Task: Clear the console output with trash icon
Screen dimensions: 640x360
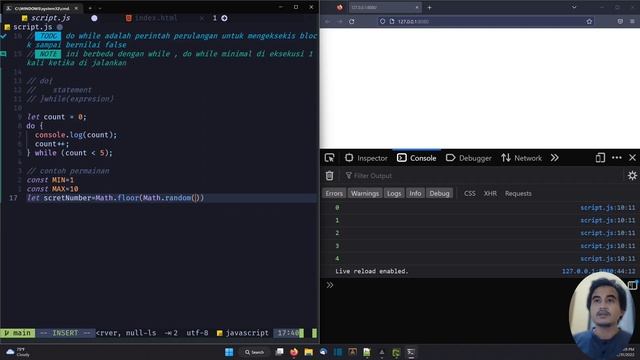Action: pyautogui.click(x=329, y=176)
